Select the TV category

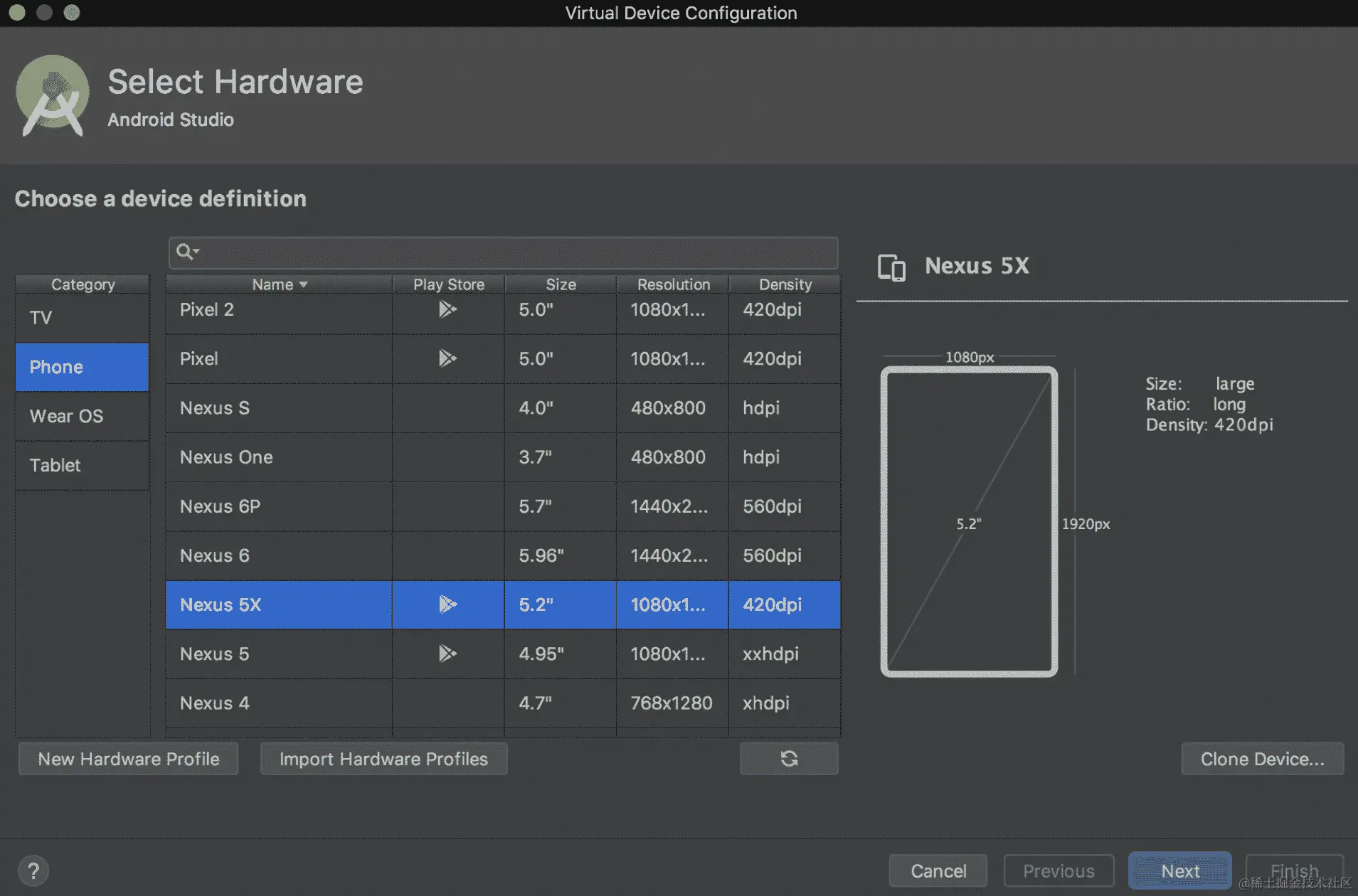(83, 318)
